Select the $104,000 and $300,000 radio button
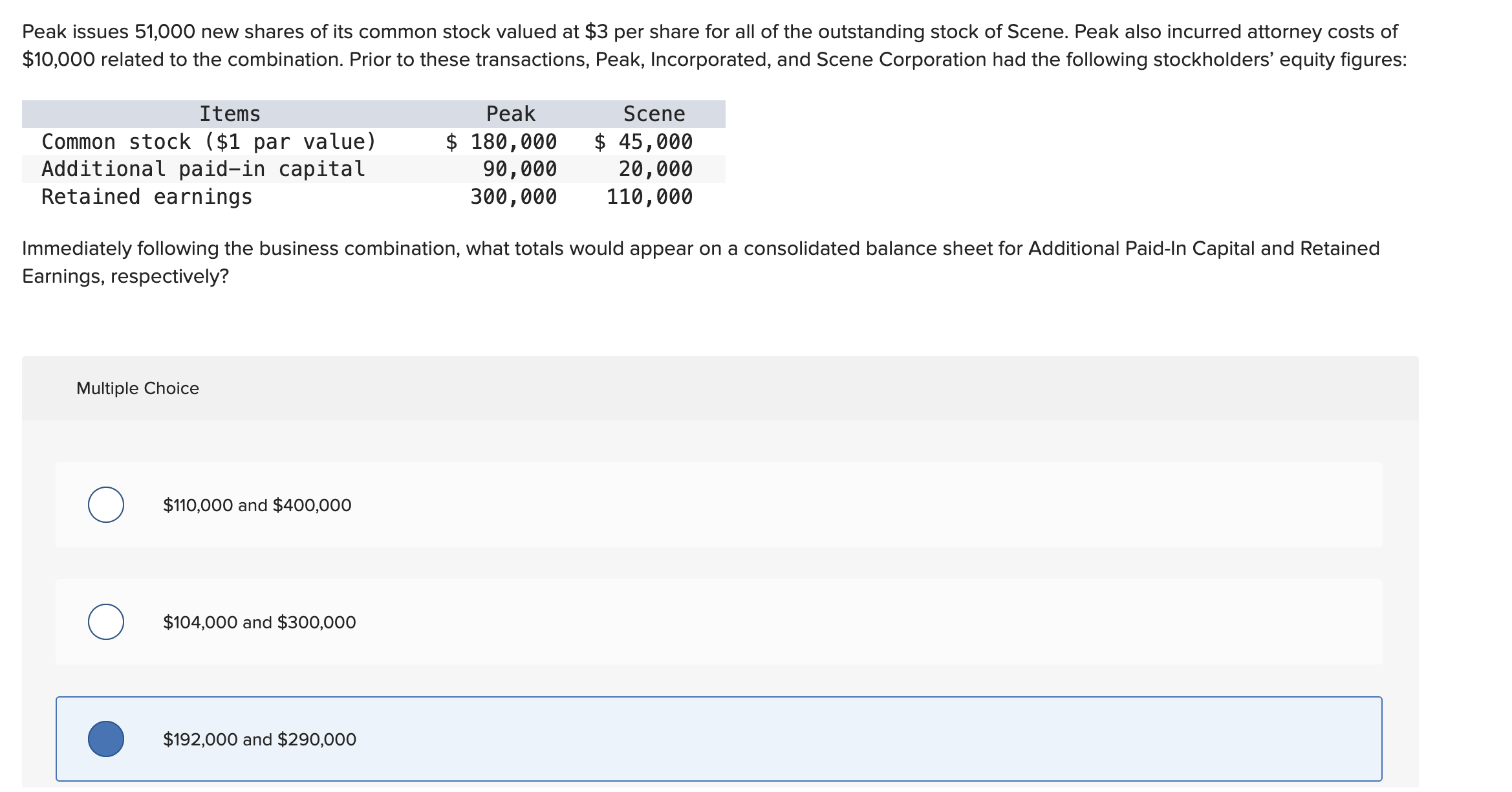This screenshot has height=792, width=1512. pyautogui.click(x=105, y=622)
